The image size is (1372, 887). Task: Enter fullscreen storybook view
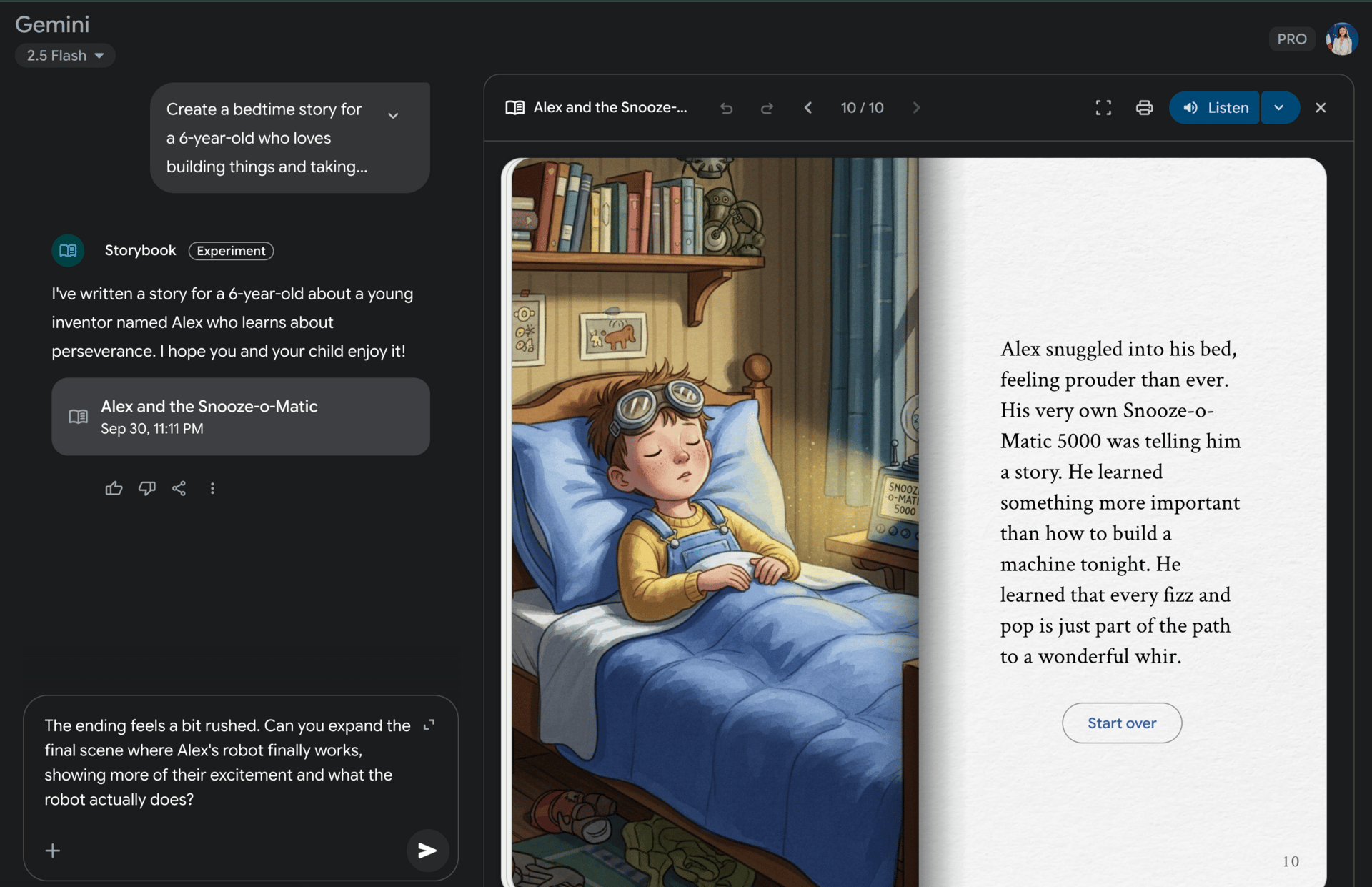(x=1103, y=108)
